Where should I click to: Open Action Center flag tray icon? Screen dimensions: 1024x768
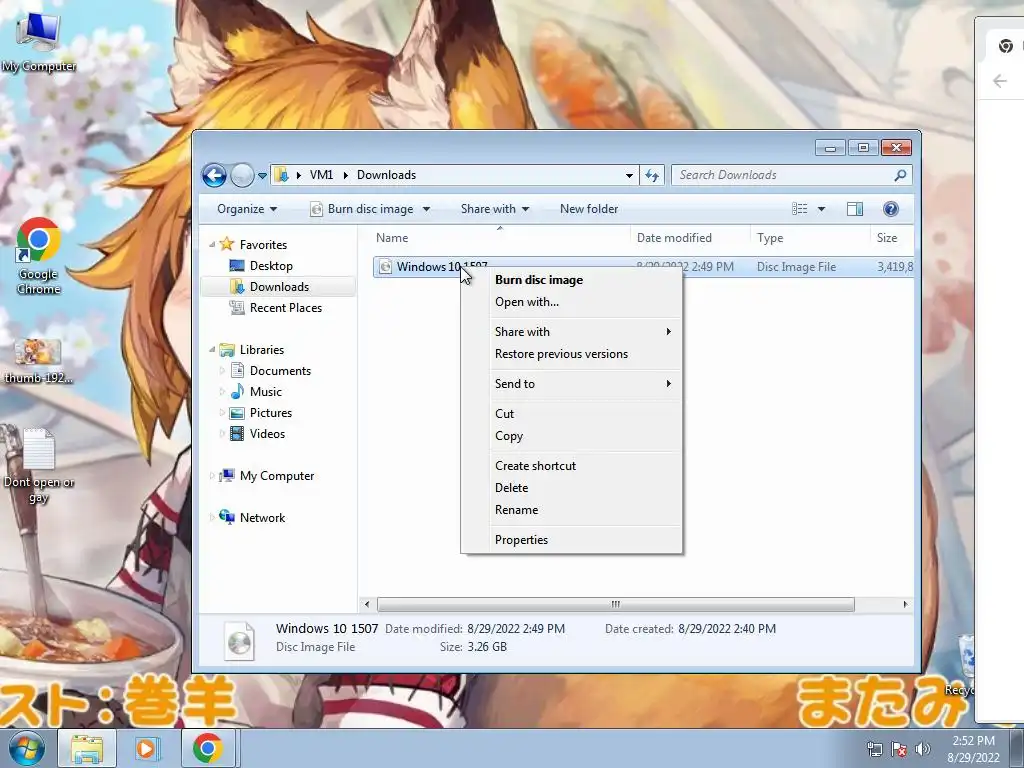pos(899,749)
